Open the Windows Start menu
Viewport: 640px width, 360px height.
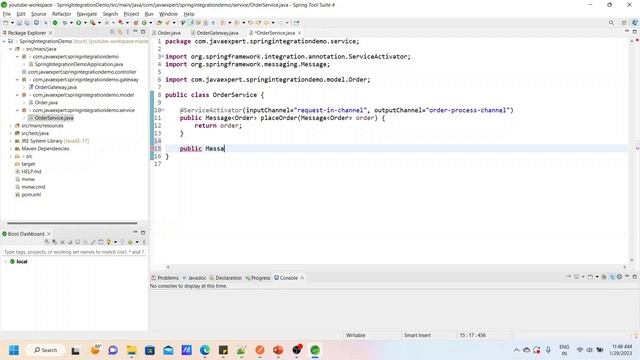[x=13, y=350]
